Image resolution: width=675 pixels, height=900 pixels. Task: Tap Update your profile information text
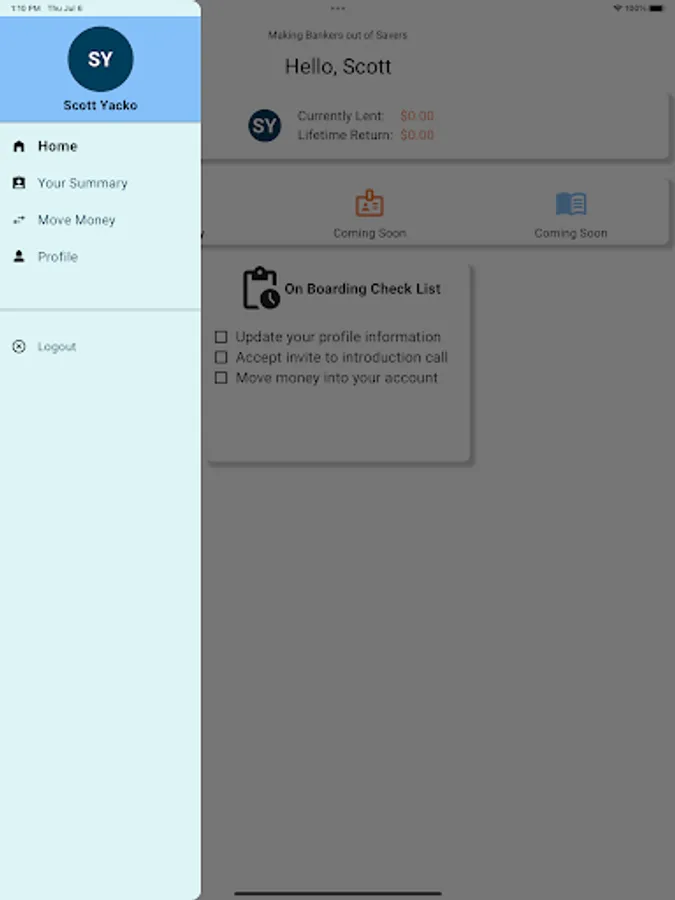(x=338, y=337)
